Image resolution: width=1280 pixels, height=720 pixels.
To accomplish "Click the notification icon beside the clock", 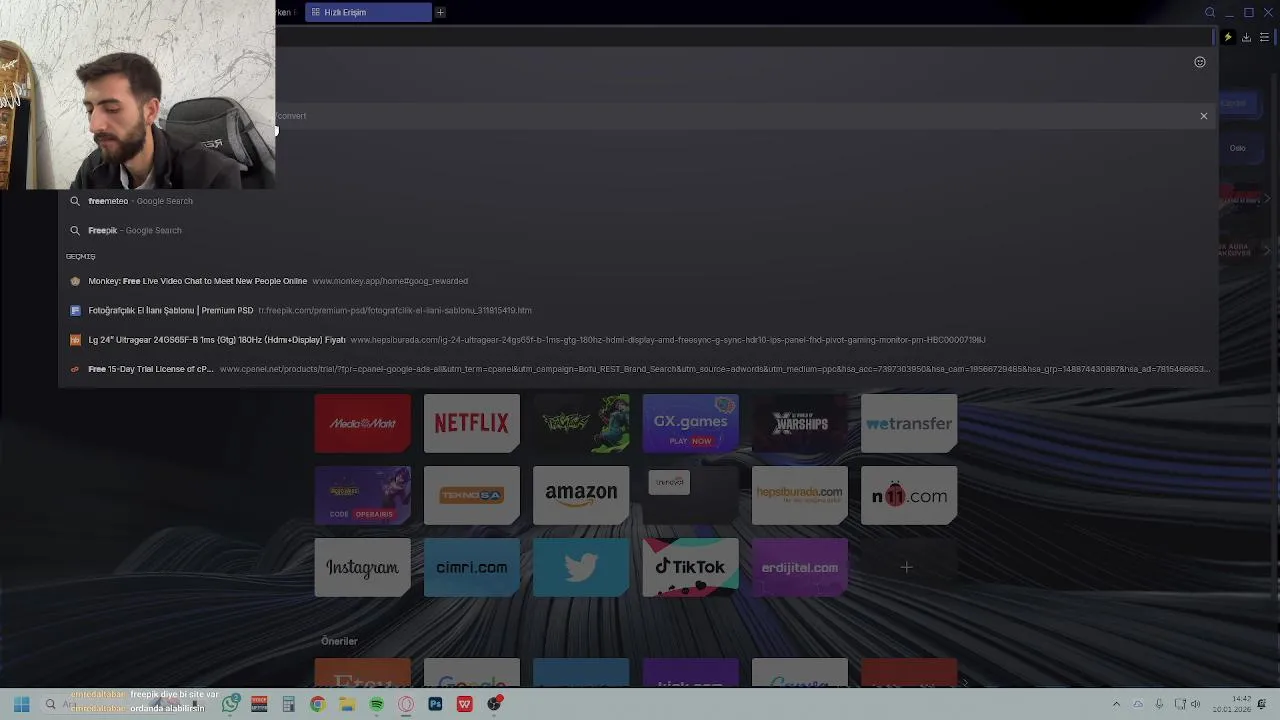I will (x=1262, y=704).
